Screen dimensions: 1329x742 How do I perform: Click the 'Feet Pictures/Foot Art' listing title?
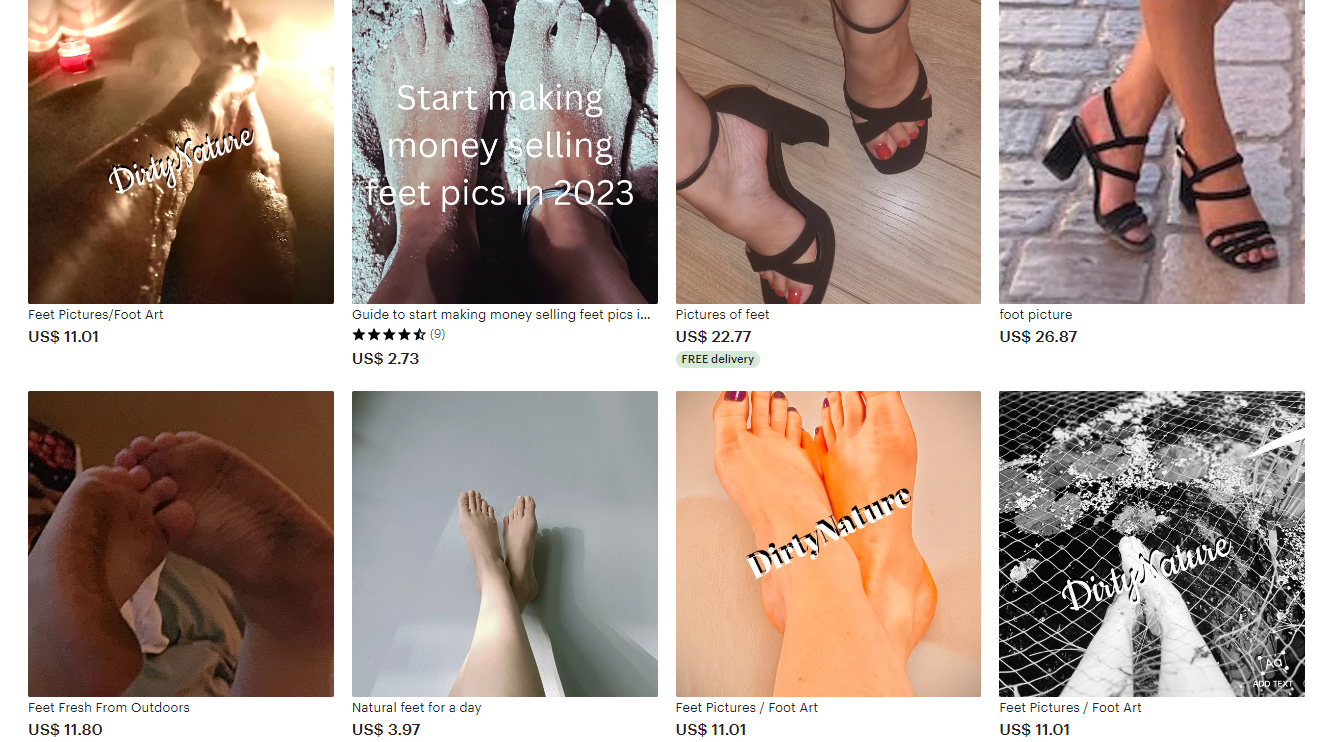[x=96, y=315]
